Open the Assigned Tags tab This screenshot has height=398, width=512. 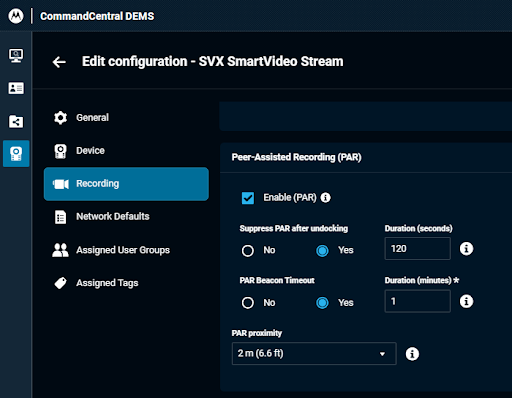(x=126, y=283)
